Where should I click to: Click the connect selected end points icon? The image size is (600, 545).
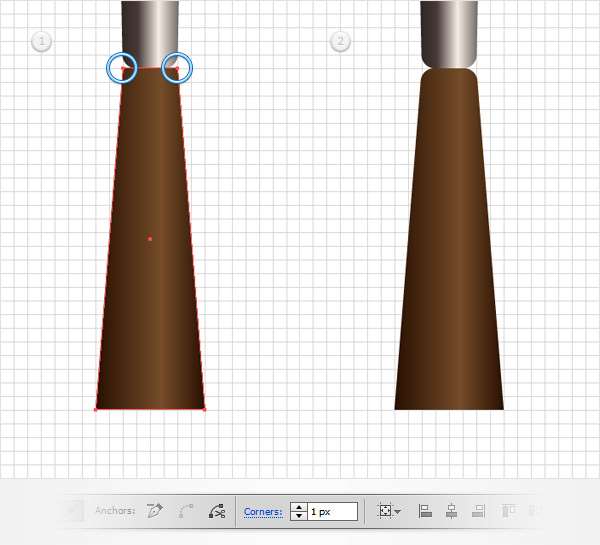click(x=186, y=511)
